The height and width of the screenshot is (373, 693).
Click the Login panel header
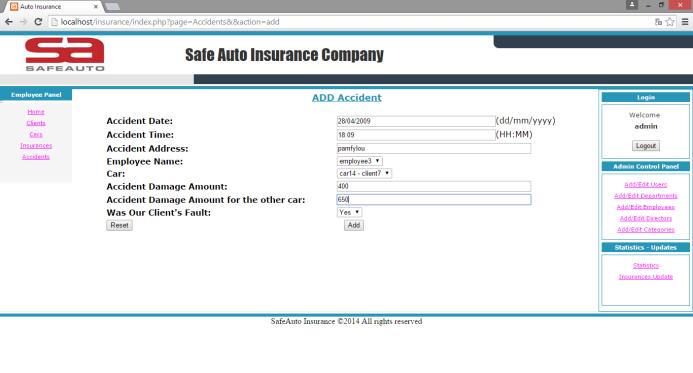[646, 97]
